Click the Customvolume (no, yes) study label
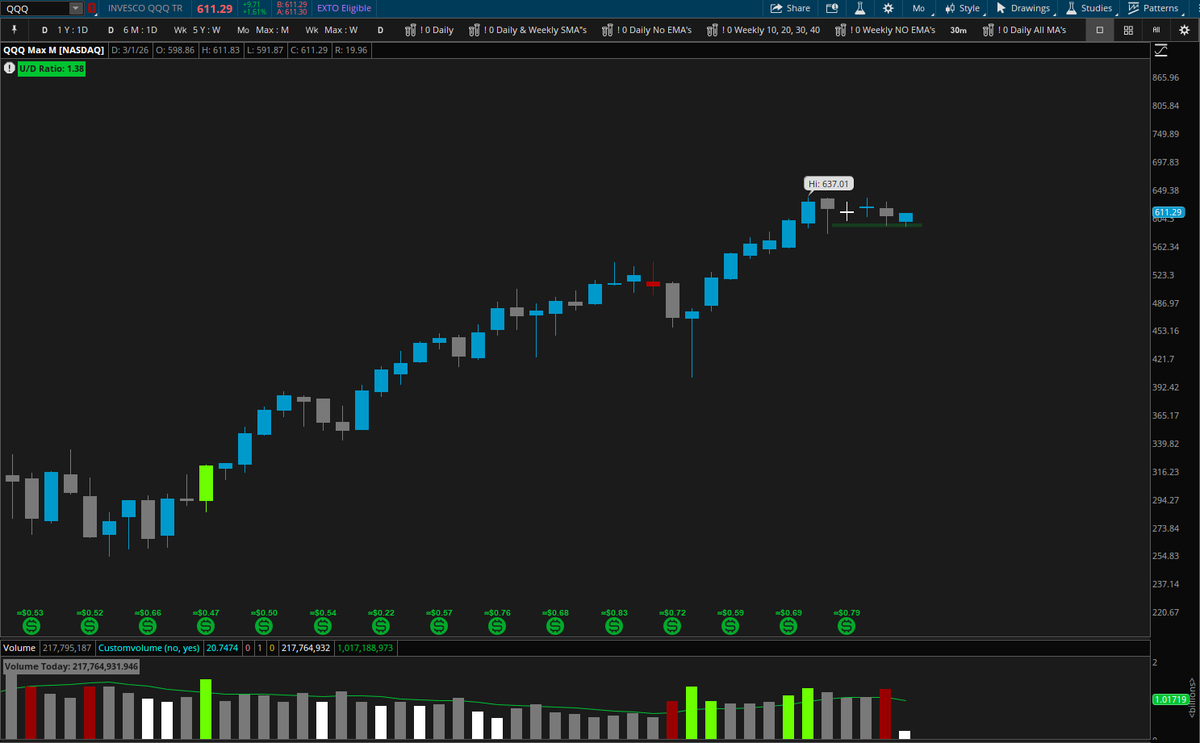Image resolution: width=1200 pixels, height=743 pixels. [150, 648]
